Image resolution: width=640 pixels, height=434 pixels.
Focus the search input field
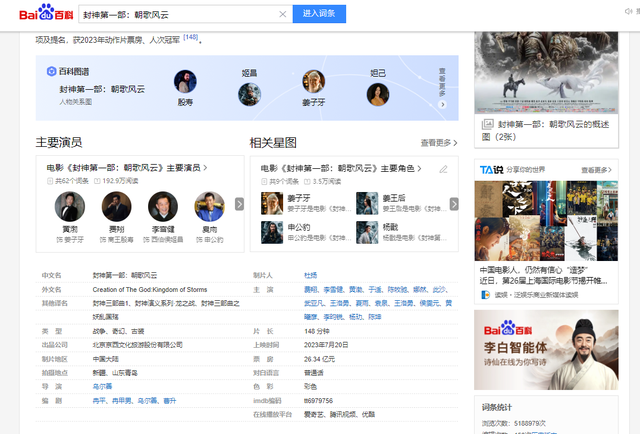pyautogui.click(x=179, y=14)
